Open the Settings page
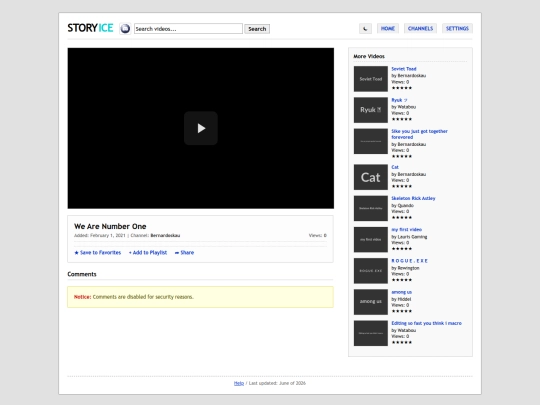The image size is (540, 405). pos(457,29)
